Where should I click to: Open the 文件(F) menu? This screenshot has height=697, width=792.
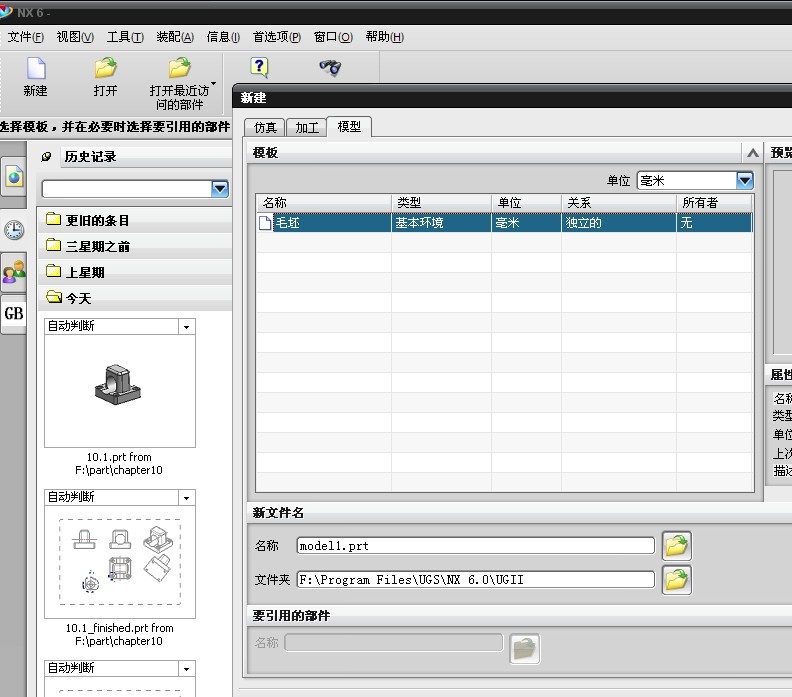pyautogui.click(x=25, y=37)
